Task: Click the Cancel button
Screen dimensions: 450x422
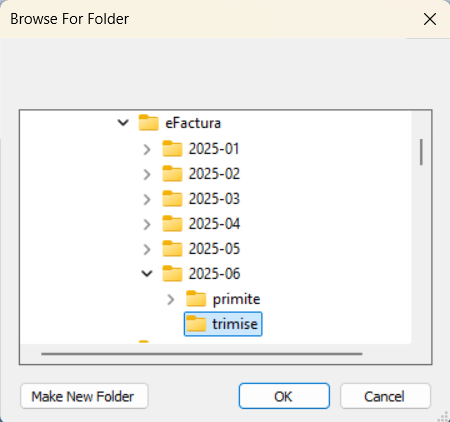Action: (x=385, y=396)
